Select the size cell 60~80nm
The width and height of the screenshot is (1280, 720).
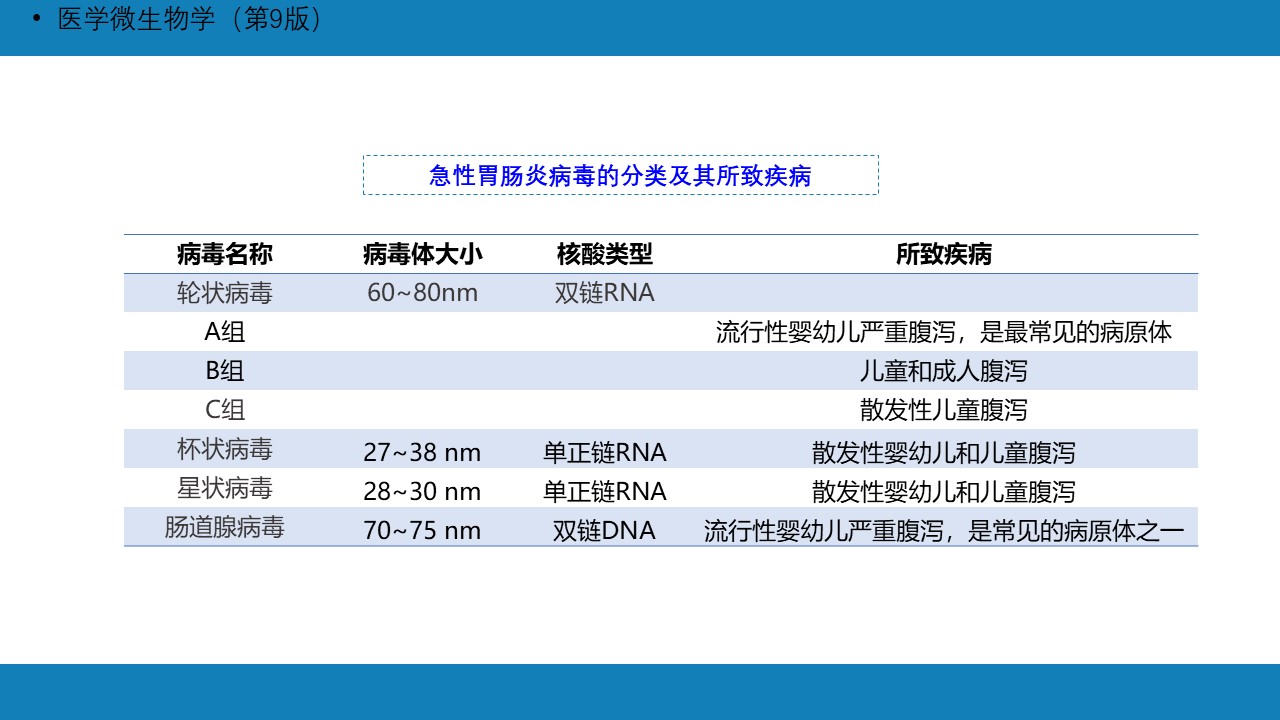click(x=423, y=293)
